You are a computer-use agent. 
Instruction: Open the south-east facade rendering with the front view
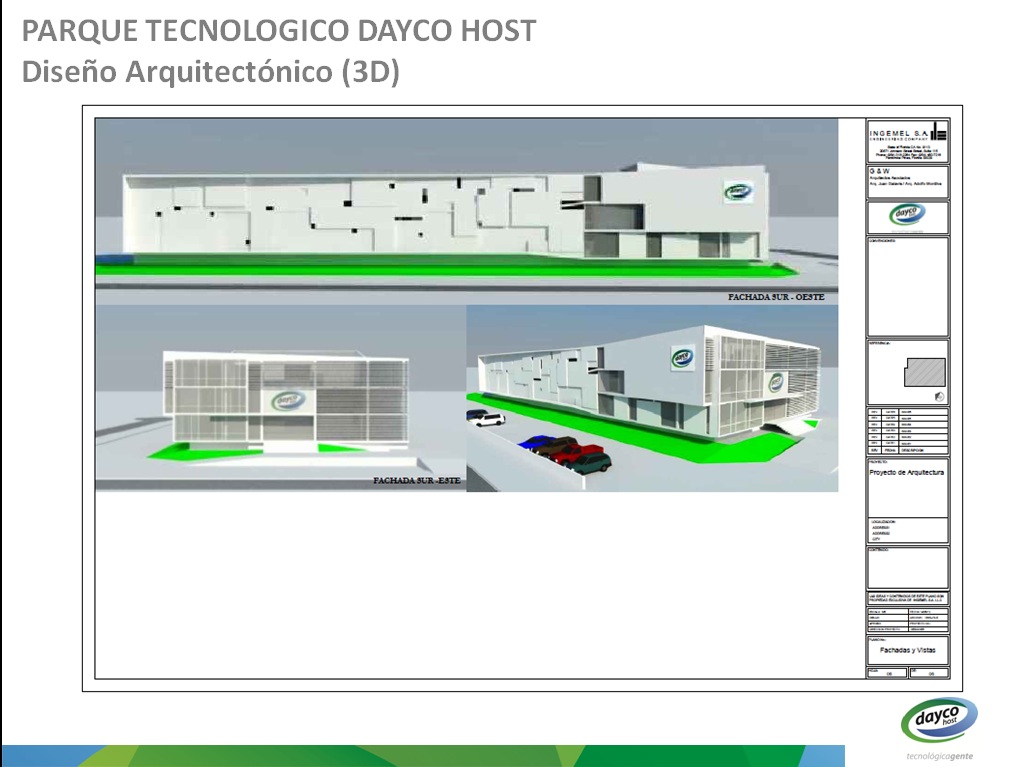(281, 398)
